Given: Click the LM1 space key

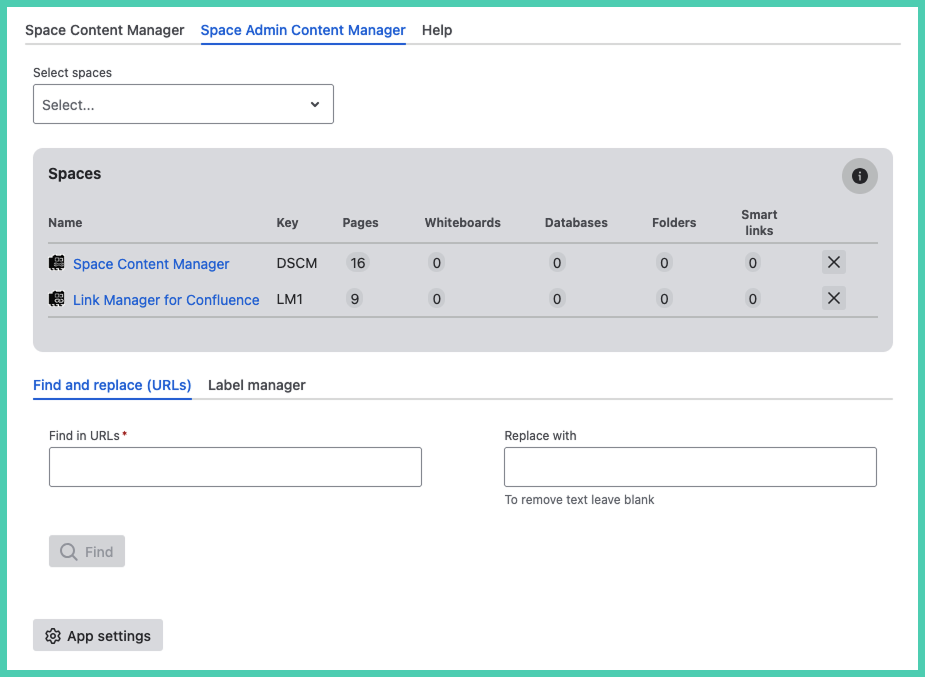Looking at the screenshot, I should click(290, 299).
